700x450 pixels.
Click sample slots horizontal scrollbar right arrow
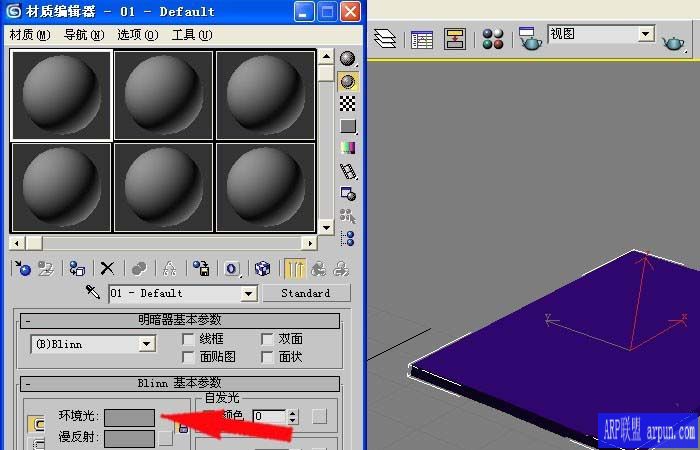point(309,243)
